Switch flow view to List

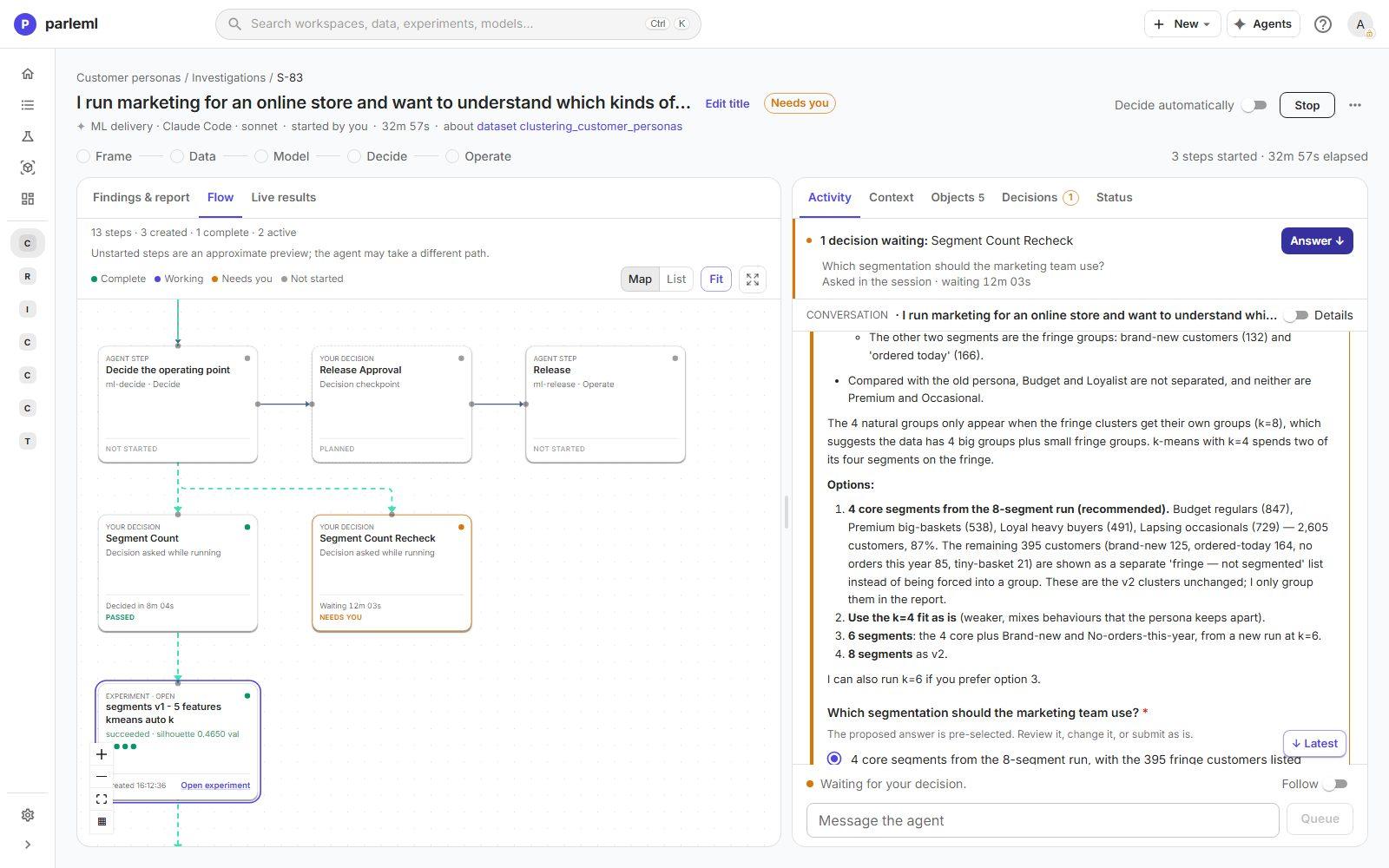tap(676, 279)
